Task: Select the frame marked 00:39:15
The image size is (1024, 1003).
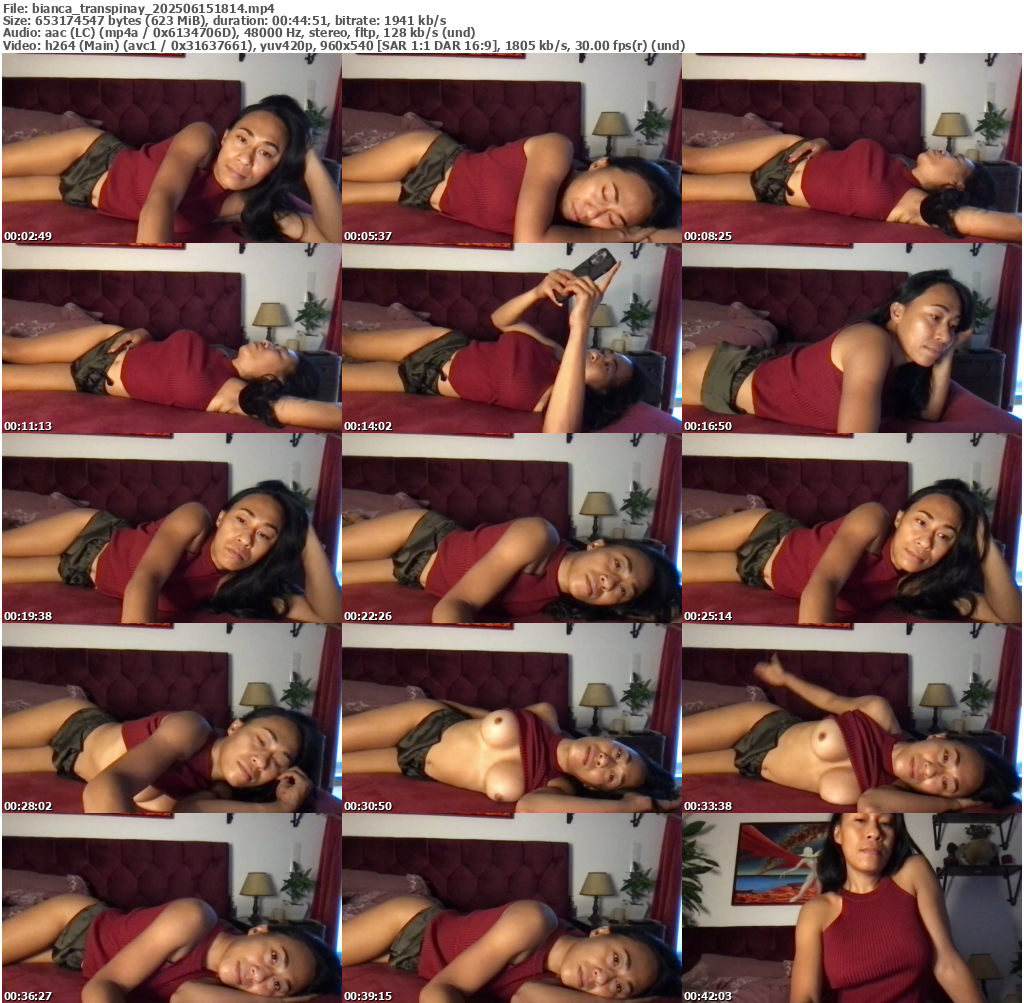Action: point(511,908)
